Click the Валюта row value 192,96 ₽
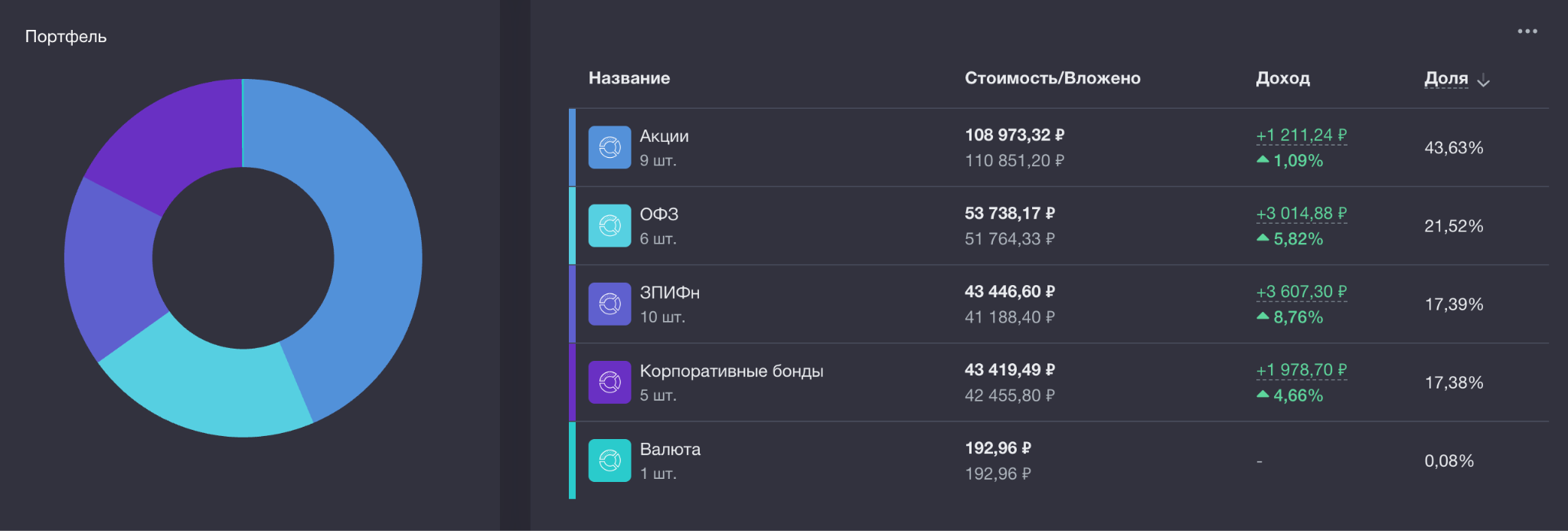Screen dimensions: 1568x531 coord(997,448)
